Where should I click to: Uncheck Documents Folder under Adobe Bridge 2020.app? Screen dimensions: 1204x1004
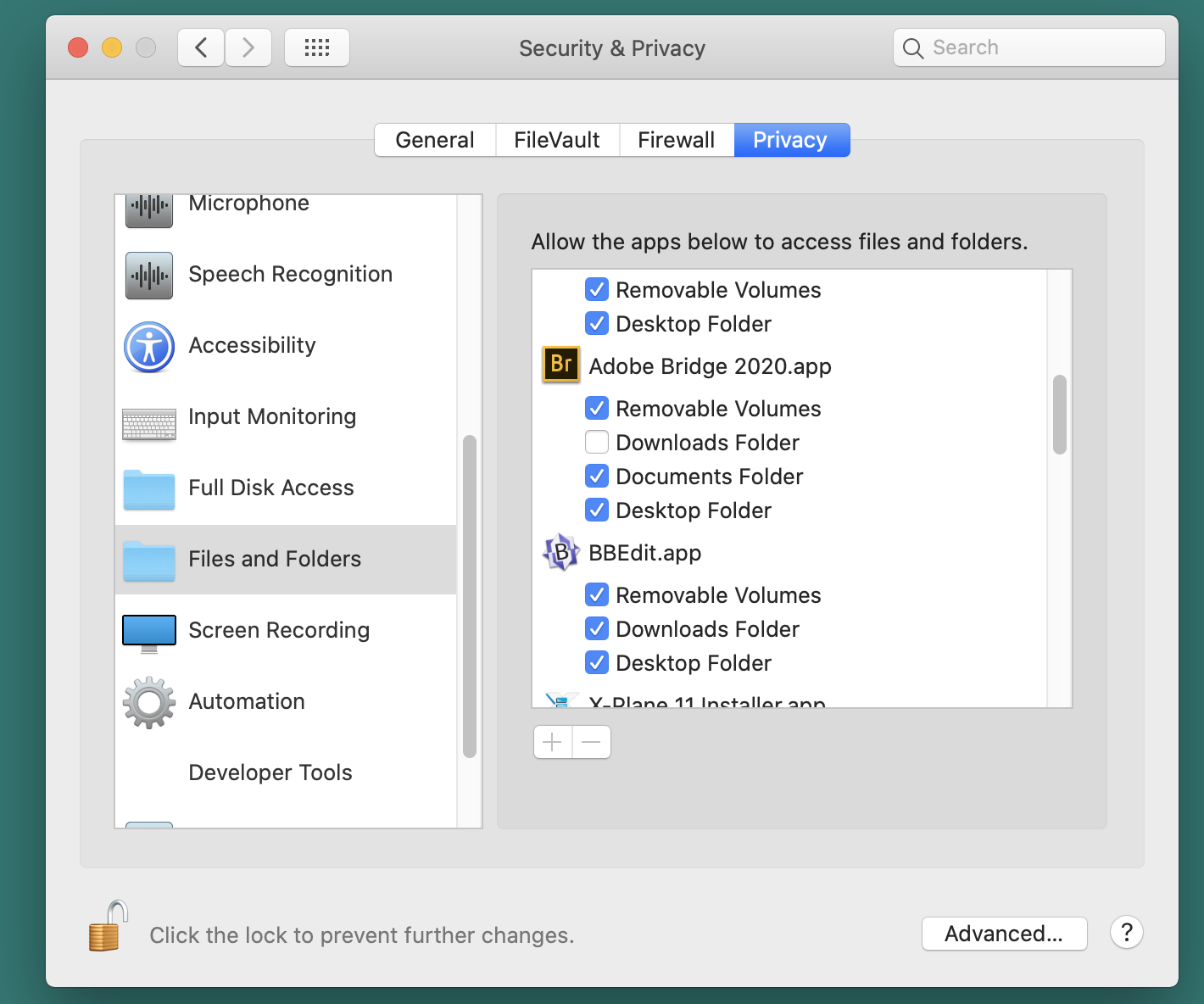(597, 477)
